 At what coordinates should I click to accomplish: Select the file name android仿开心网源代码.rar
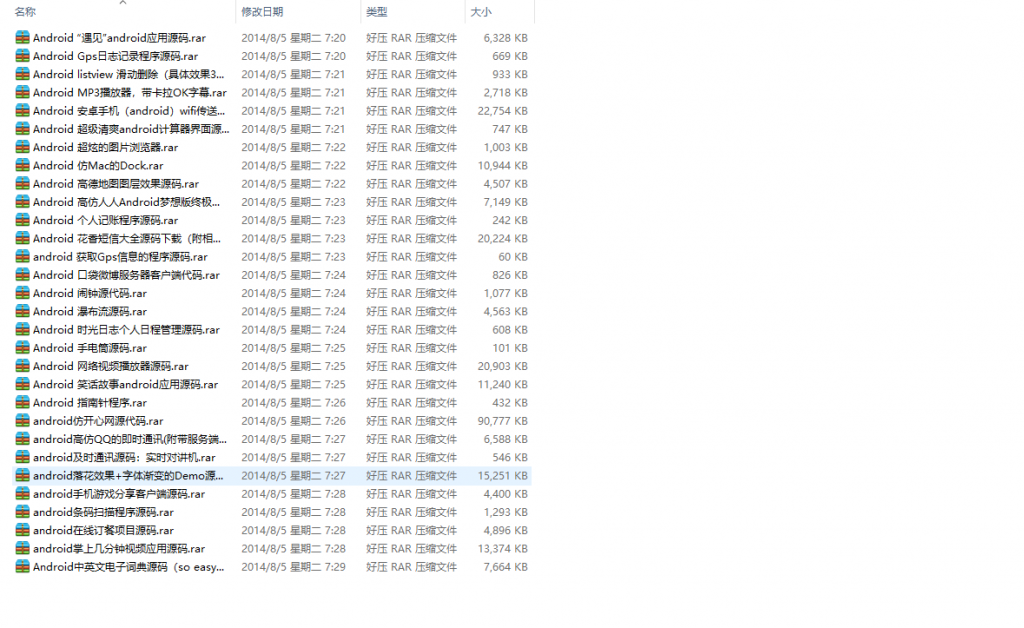point(97,421)
